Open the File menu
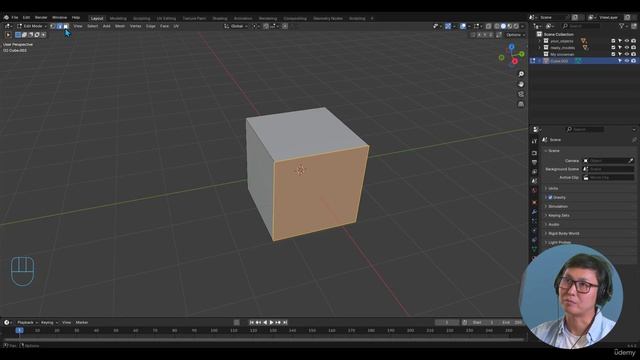This screenshot has height=360, width=640. pyautogui.click(x=15, y=18)
